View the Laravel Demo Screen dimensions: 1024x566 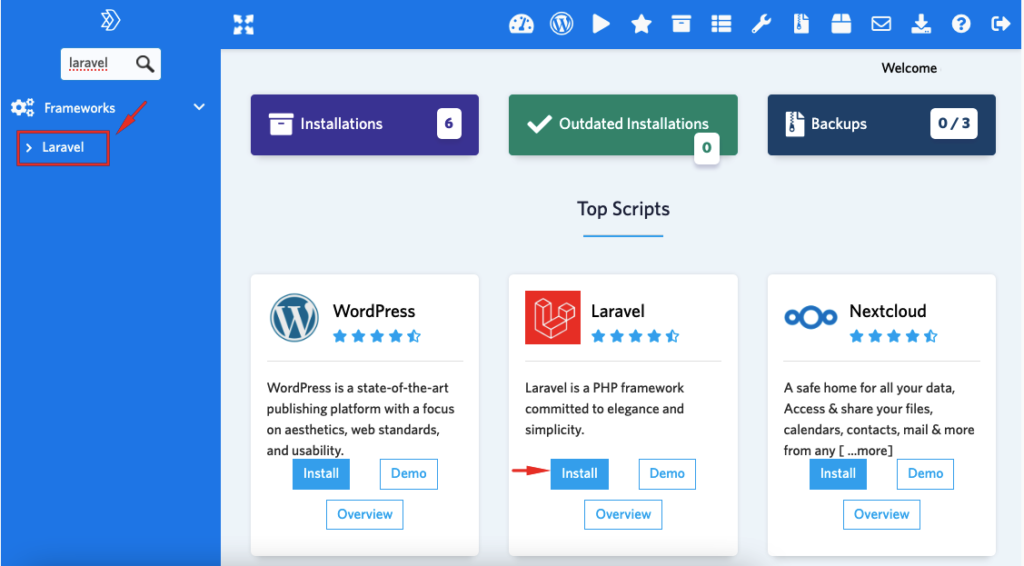tap(667, 474)
